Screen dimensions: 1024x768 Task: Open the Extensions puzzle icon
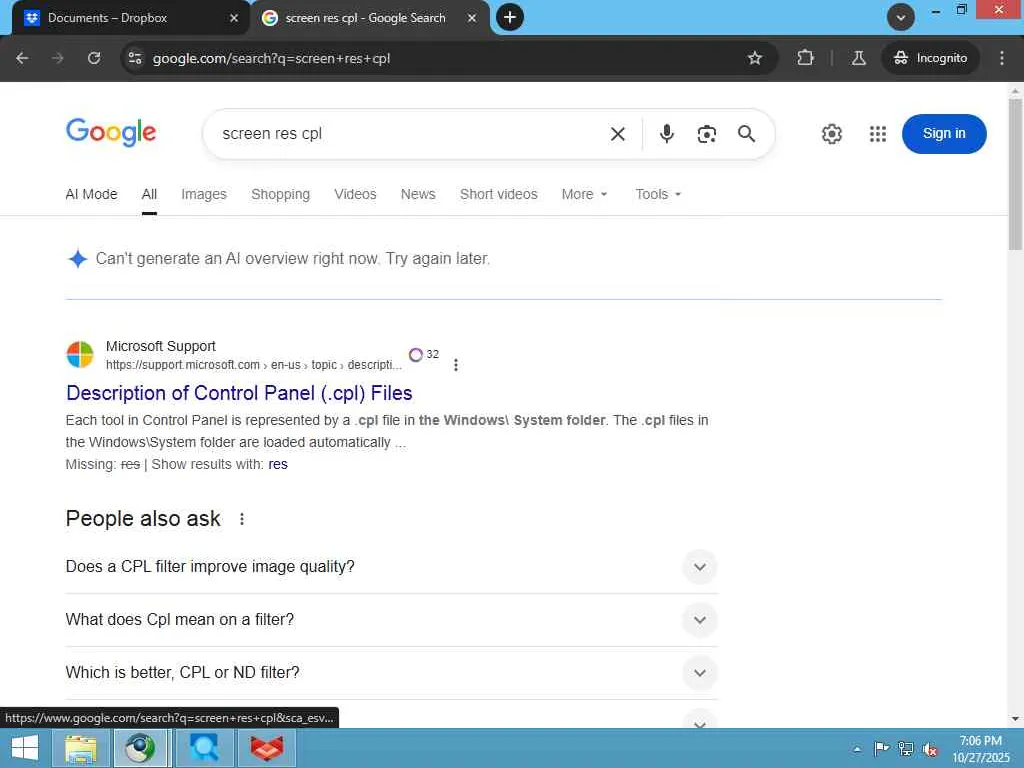pyautogui.click(x=805, y=58)
